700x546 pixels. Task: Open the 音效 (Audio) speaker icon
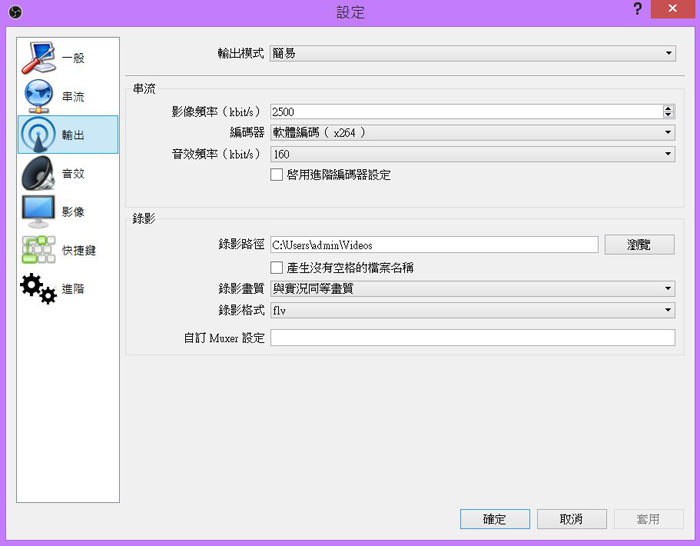tap(39, 173)
